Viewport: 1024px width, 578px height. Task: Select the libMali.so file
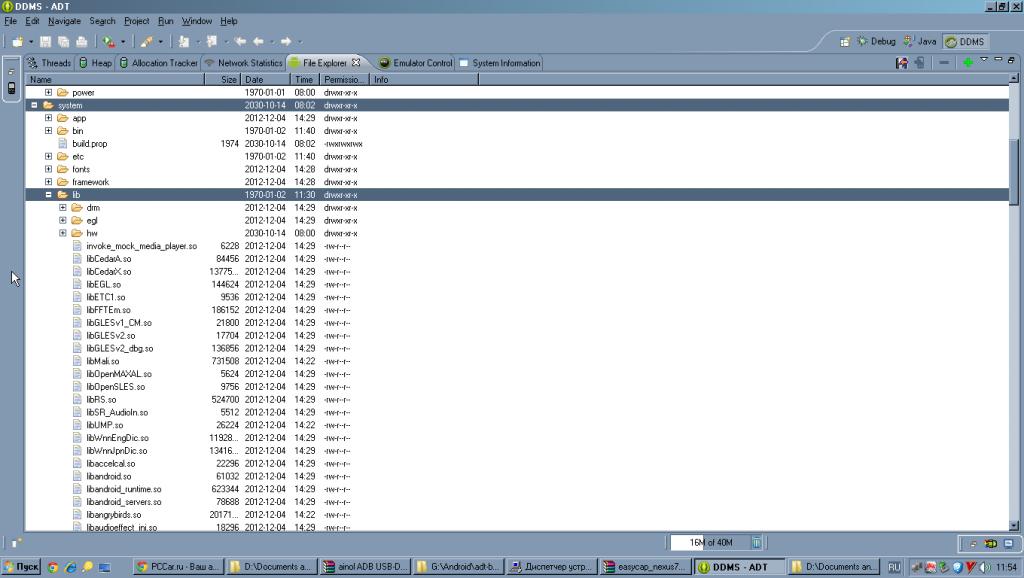[x=102, y=361]
